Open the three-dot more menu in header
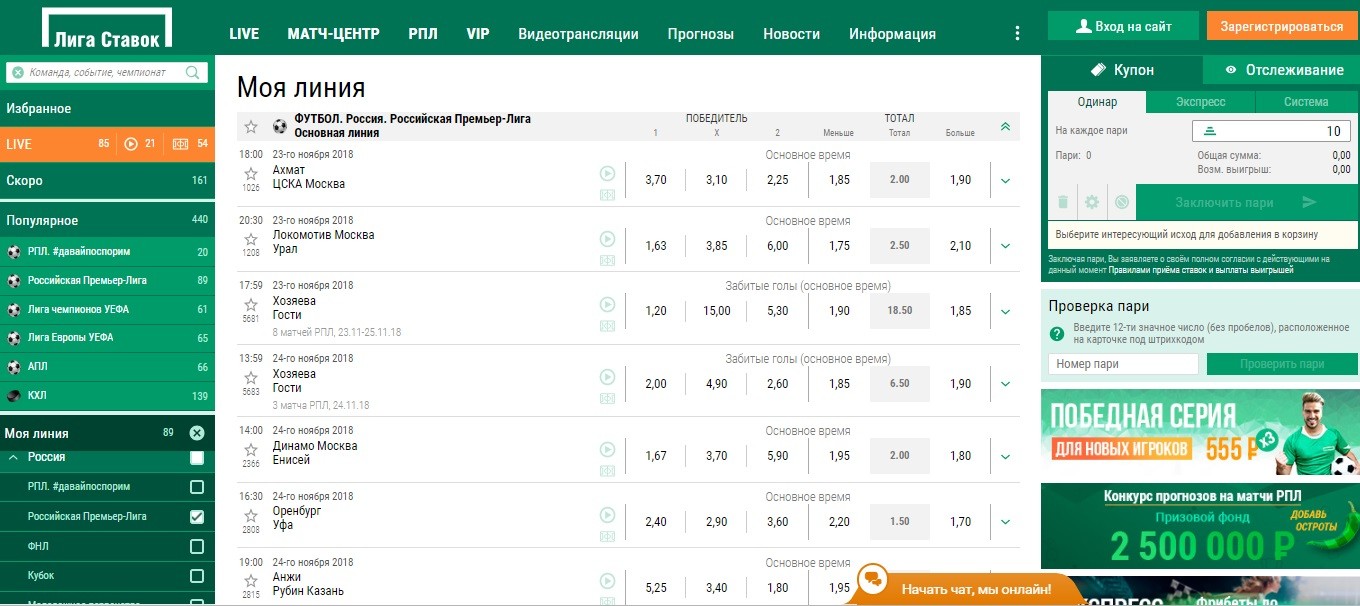This screenshot has width=1360, height=606. coord(1017,33)
